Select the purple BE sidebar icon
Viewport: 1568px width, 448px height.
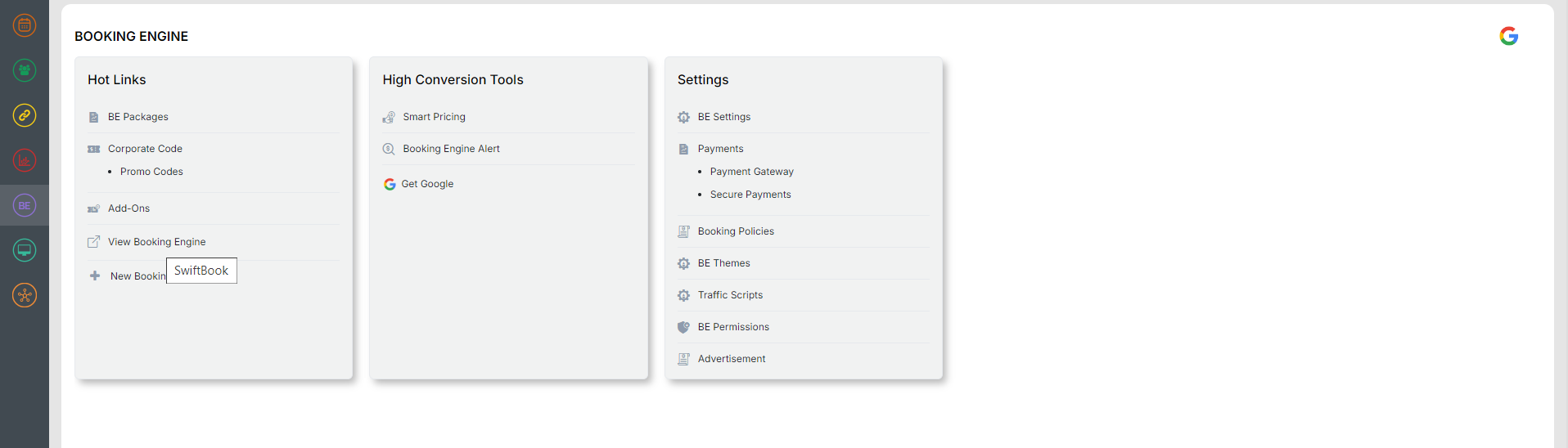point(25,205)
